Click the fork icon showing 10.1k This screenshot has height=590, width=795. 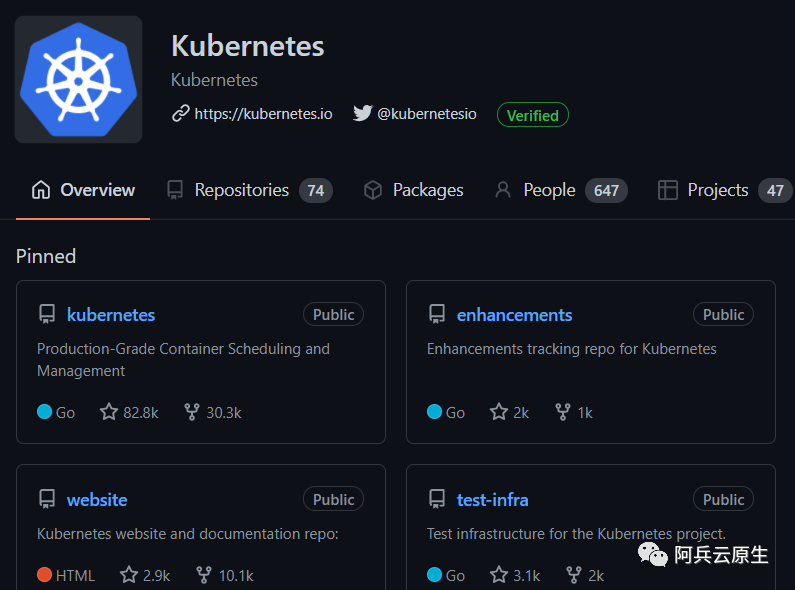tap(204, 575)
